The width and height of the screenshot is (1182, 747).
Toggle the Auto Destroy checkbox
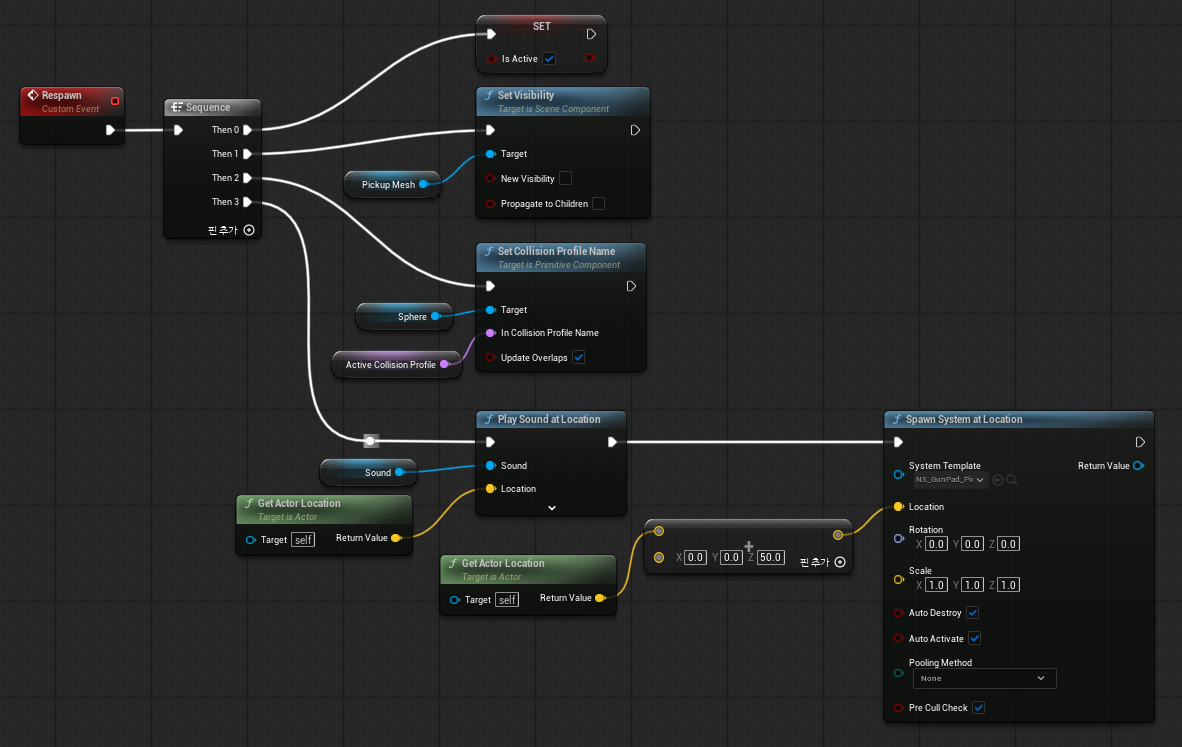973,613
